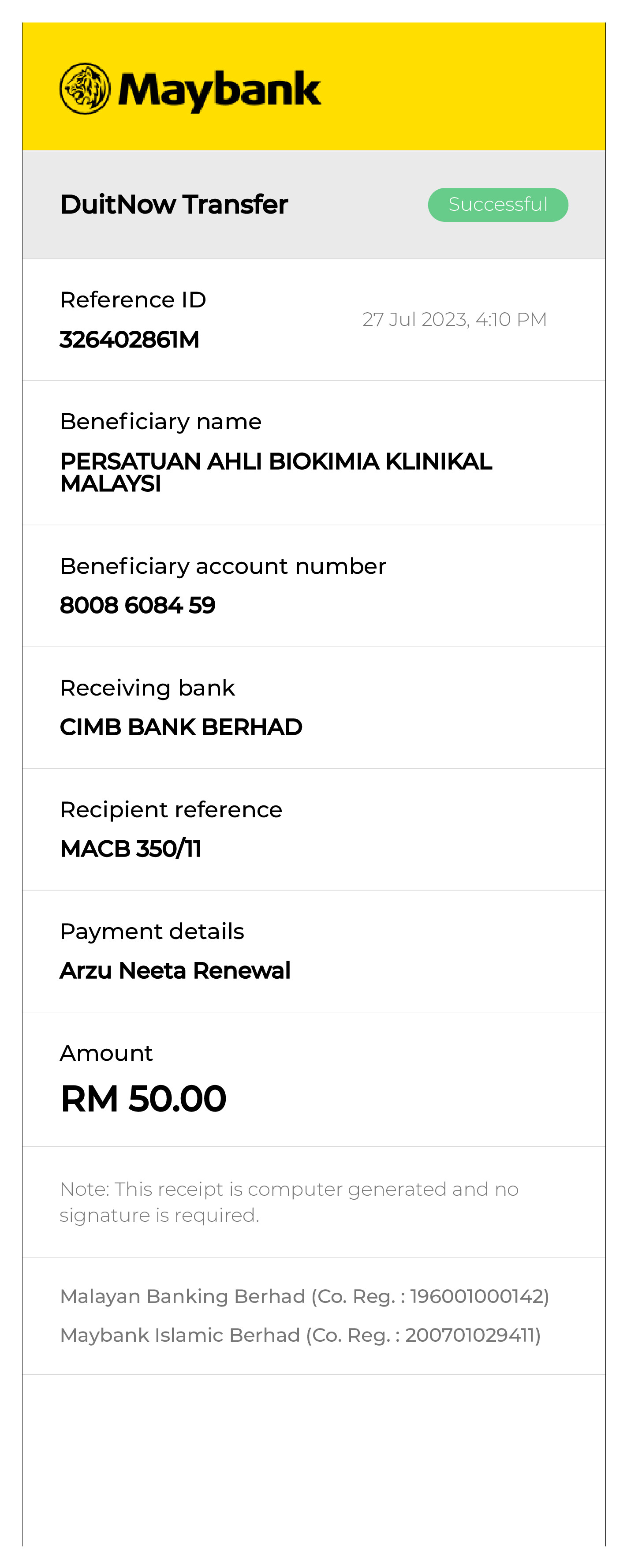The image size is (627, 1568).
Task: Click the Beneficiary account number label
Action: (x=223, y=566)
